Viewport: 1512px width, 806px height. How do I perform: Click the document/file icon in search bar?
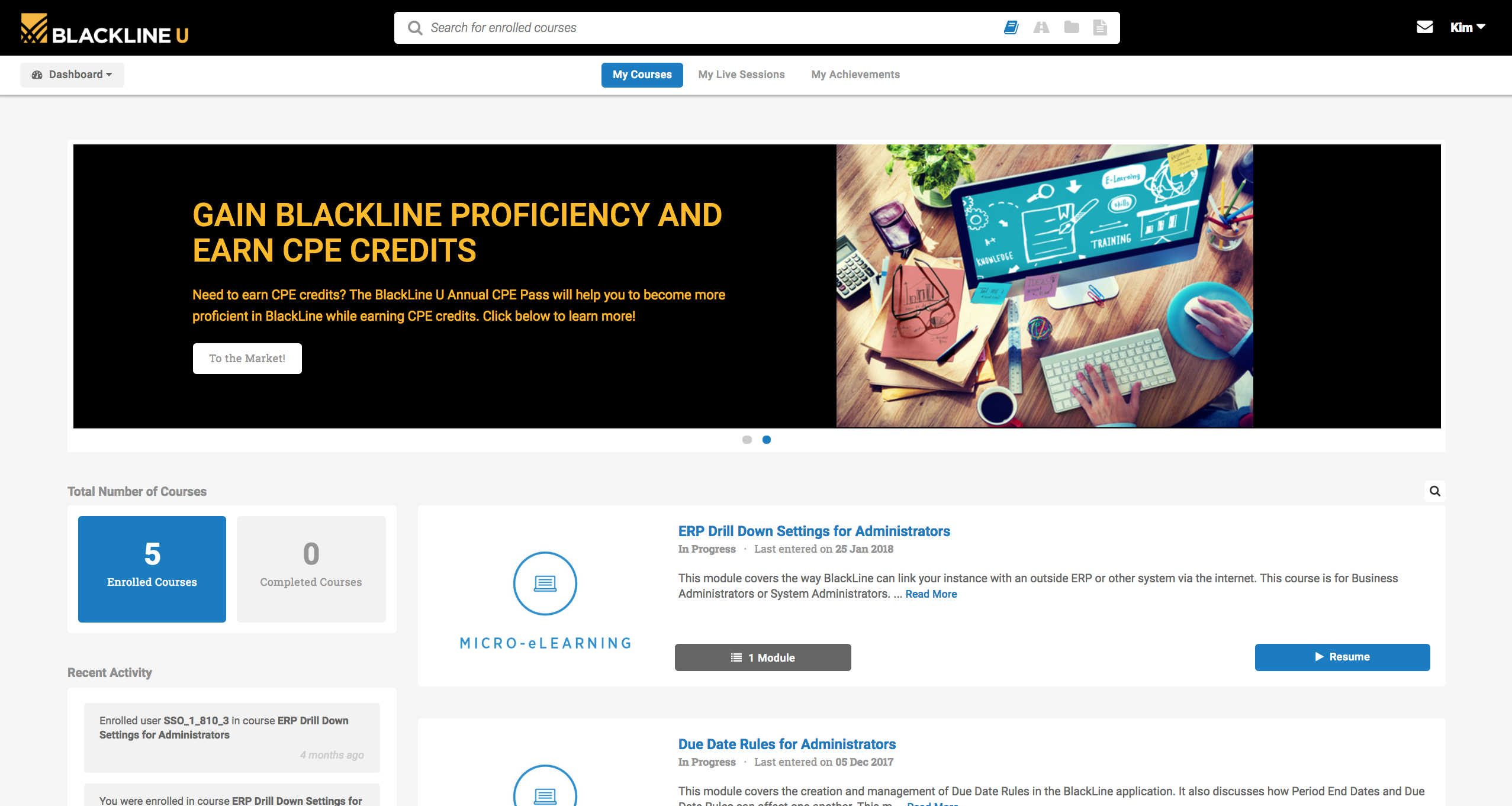coord(1101,27)
